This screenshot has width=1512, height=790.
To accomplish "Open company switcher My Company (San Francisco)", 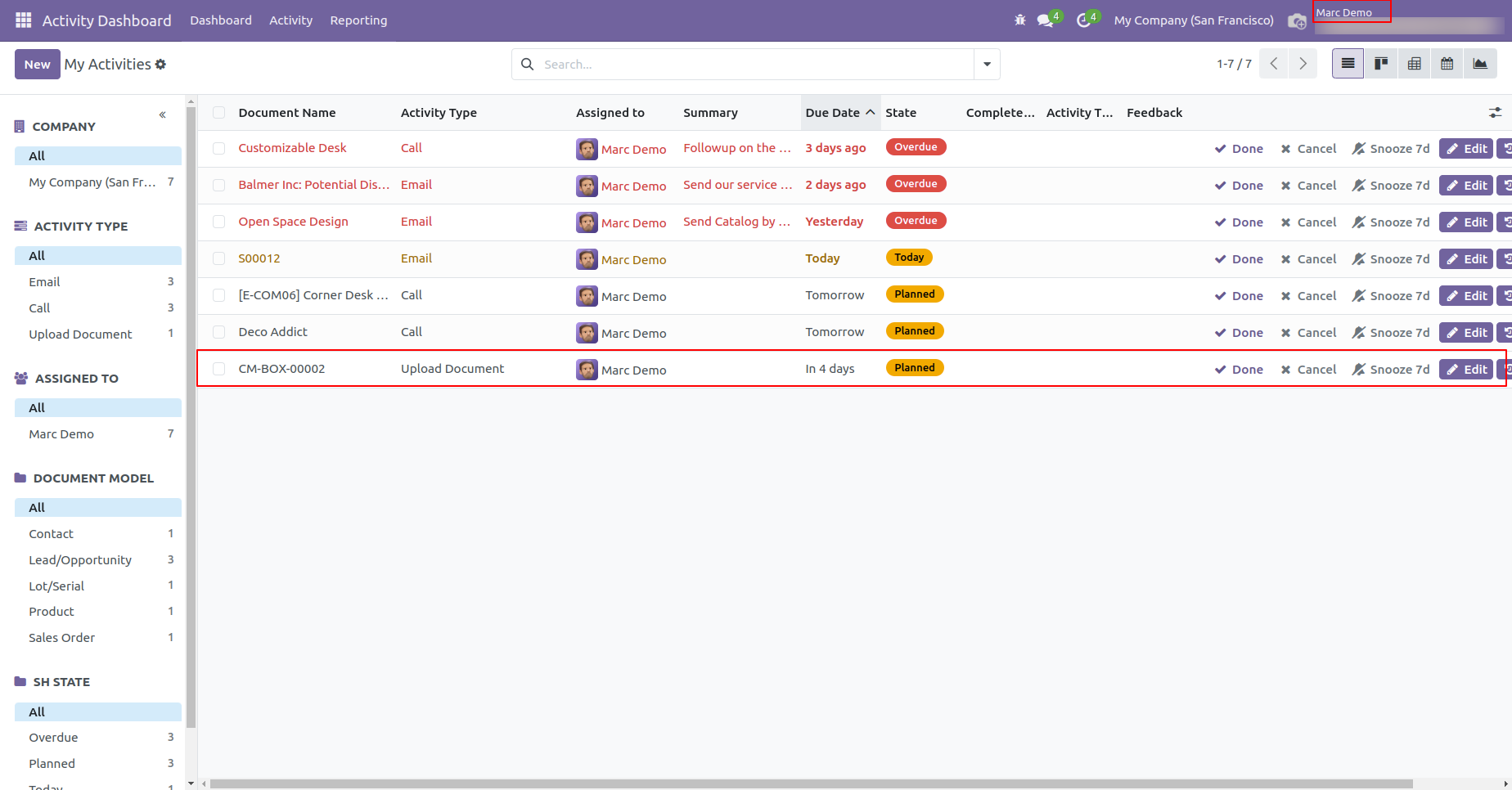I will point(1194,20).
